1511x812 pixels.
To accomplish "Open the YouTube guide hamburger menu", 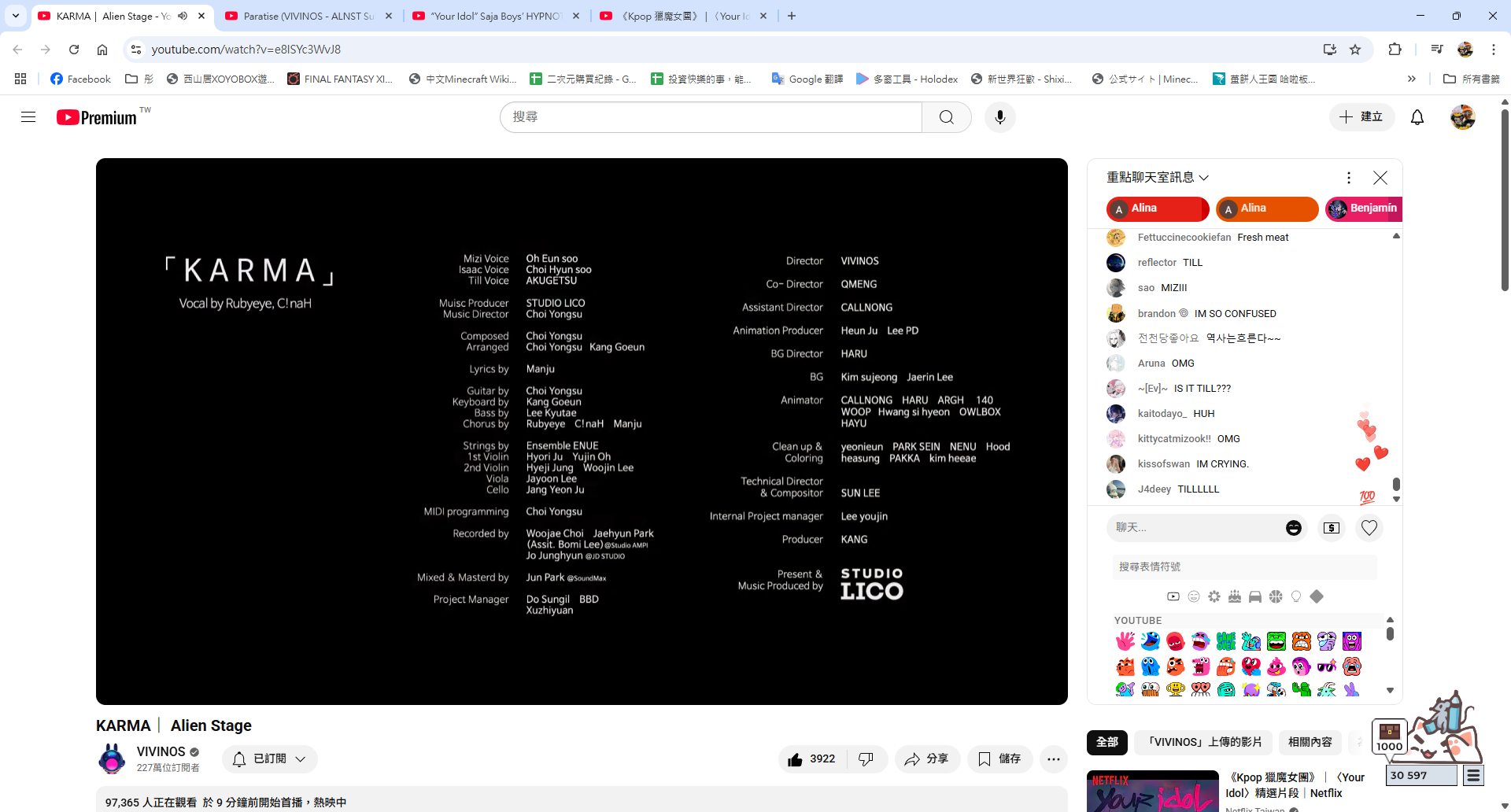I will (x=28, y=117).
